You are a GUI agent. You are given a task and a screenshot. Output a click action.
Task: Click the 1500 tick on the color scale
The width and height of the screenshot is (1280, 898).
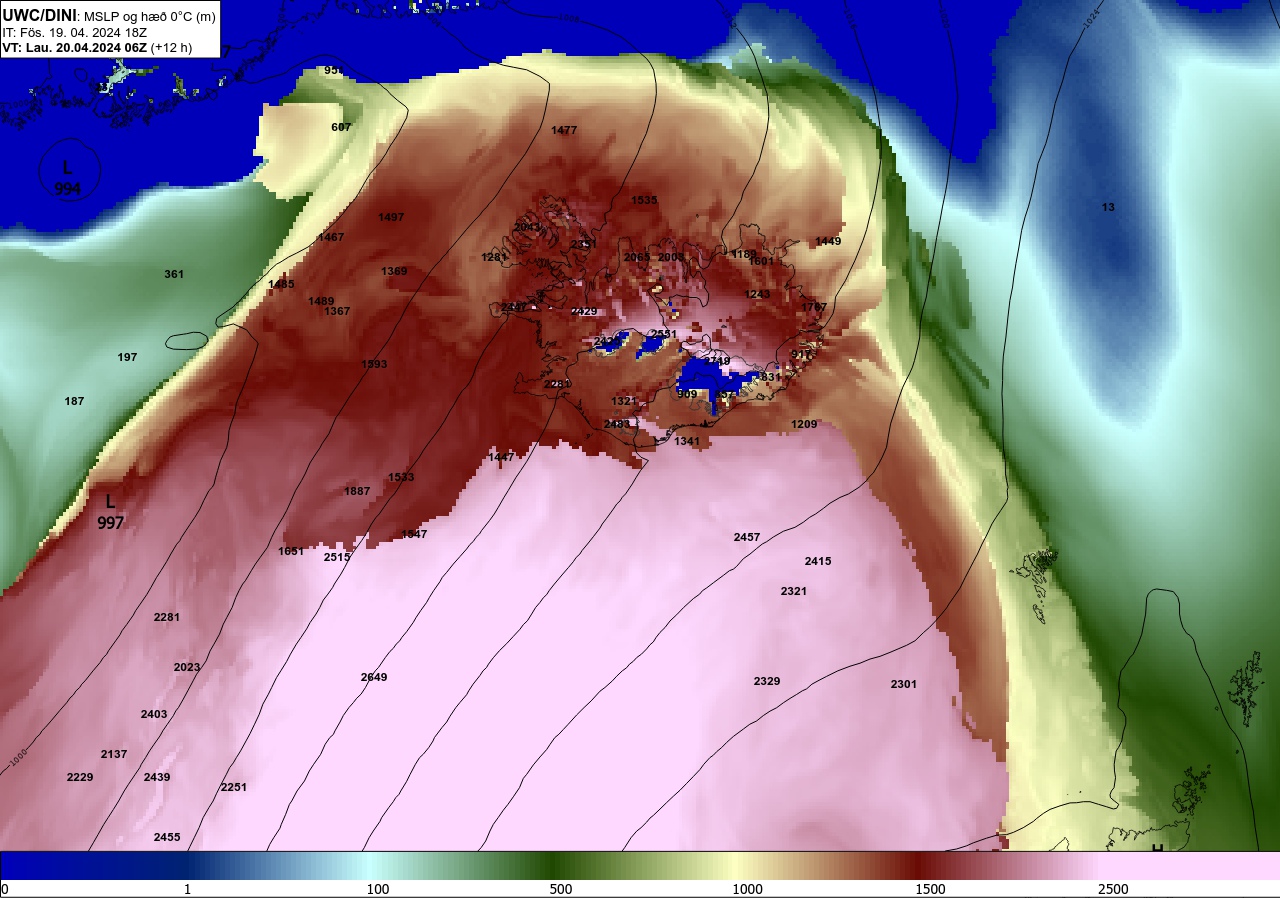click(x=930, y=889)
